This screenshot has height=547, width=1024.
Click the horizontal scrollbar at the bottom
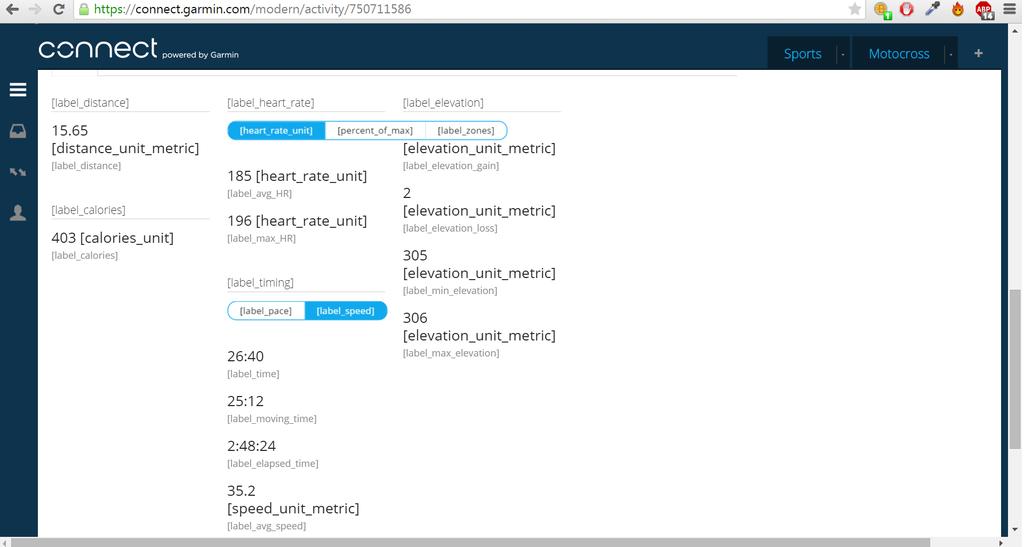[x=470, y=542]
